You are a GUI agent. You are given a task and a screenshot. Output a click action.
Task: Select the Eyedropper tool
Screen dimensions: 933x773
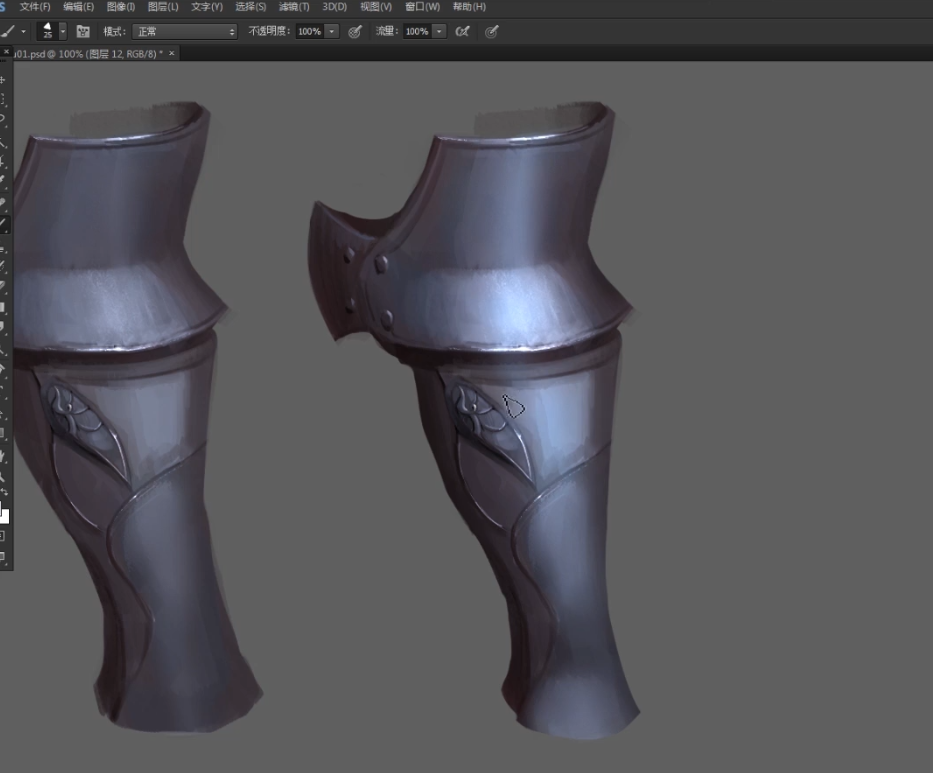click(3, 180)
